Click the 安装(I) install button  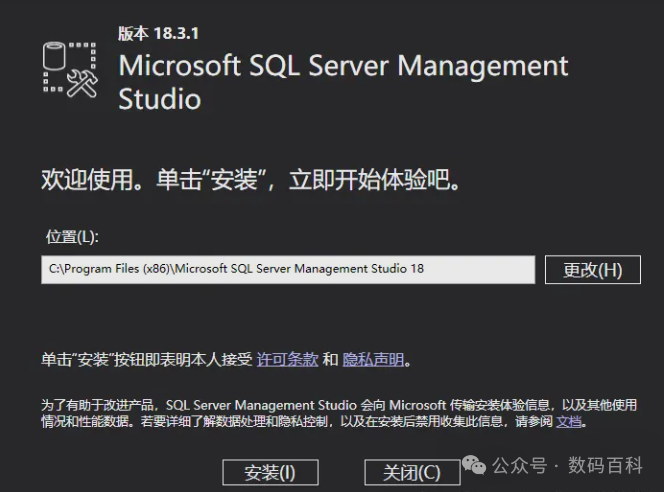(x=270, y=472)
